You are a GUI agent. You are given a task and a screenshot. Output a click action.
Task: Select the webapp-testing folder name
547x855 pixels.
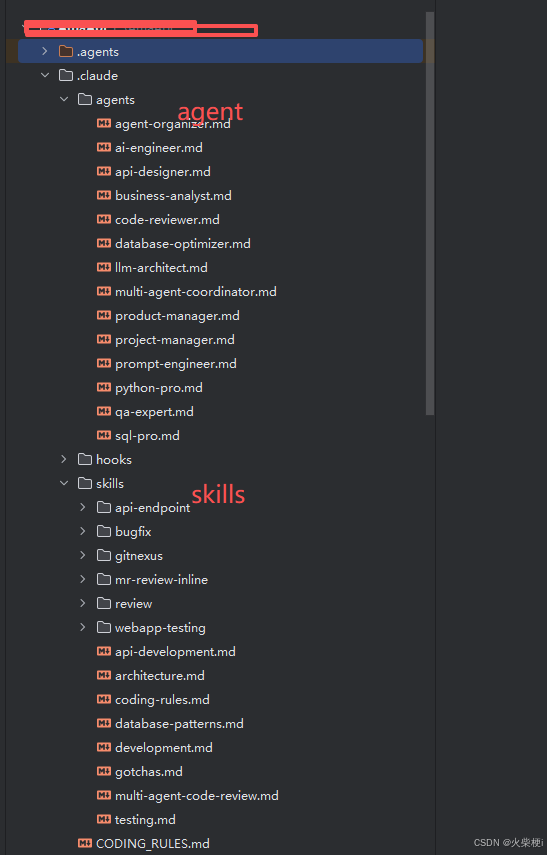point(160,628)
